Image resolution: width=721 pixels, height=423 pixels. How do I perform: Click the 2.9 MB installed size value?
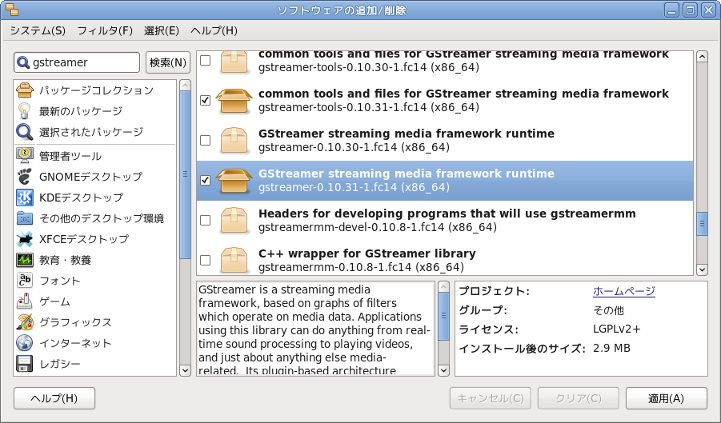click(x=612, y=348)
